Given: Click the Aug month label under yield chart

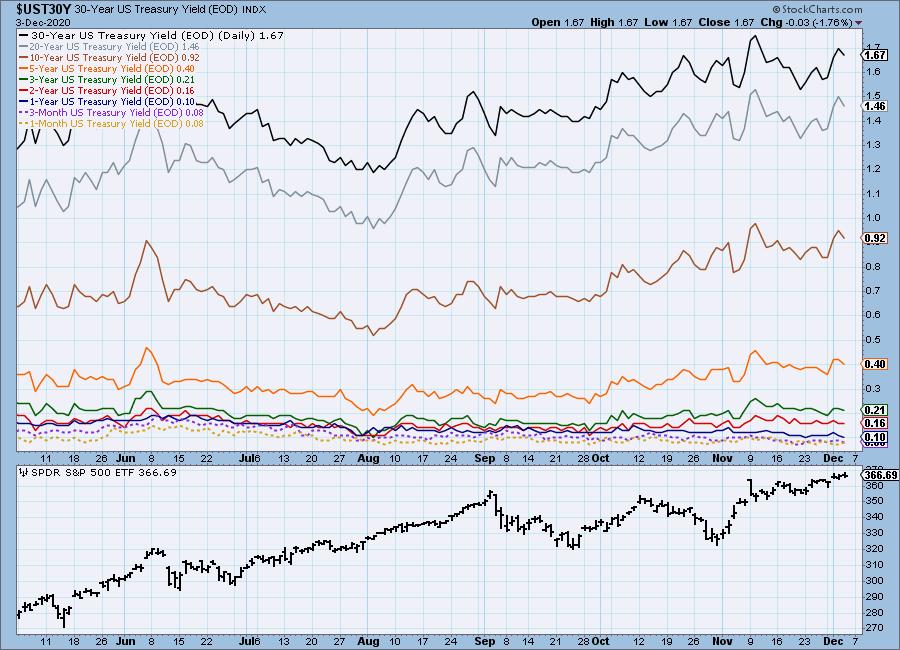Looking at the screenshot, I should 368,458.
